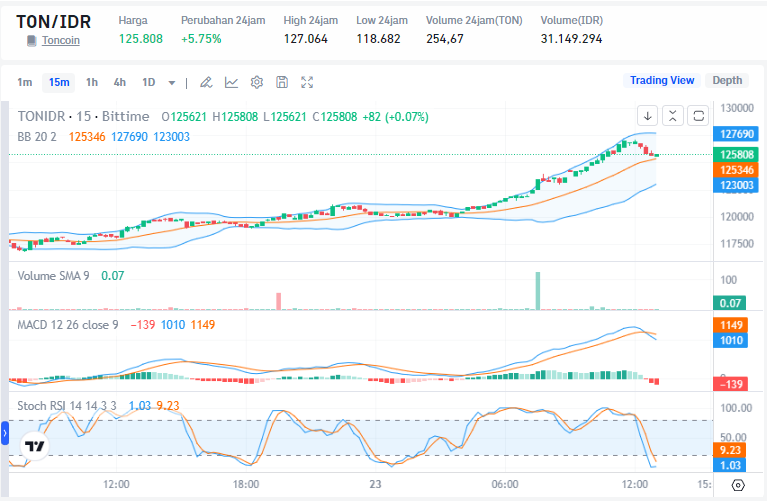The width and height of the screenshot is (767, 501).
Task: Move chart pane down arrow button
Action: [648, 116]
